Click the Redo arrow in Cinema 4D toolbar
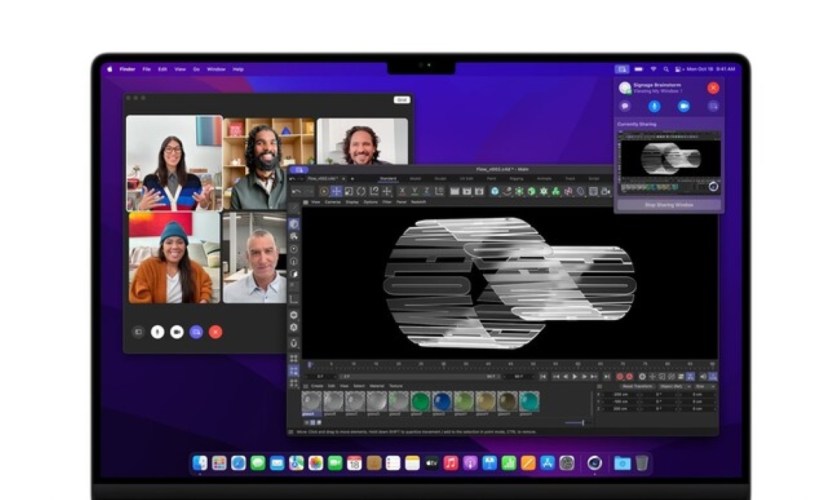Image resolution: width=840 pixels, height=500 pixels. 309,191
